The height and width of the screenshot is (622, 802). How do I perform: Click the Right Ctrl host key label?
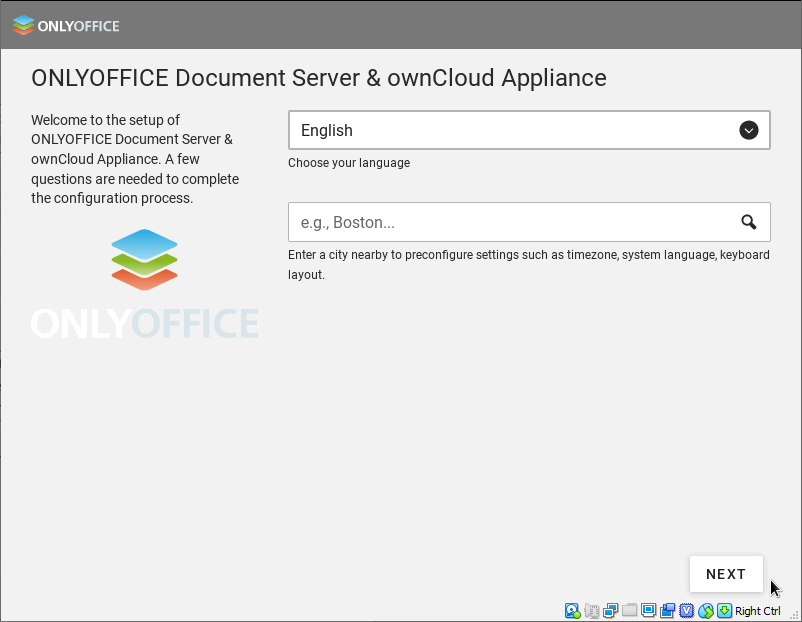tap(758, 611)
